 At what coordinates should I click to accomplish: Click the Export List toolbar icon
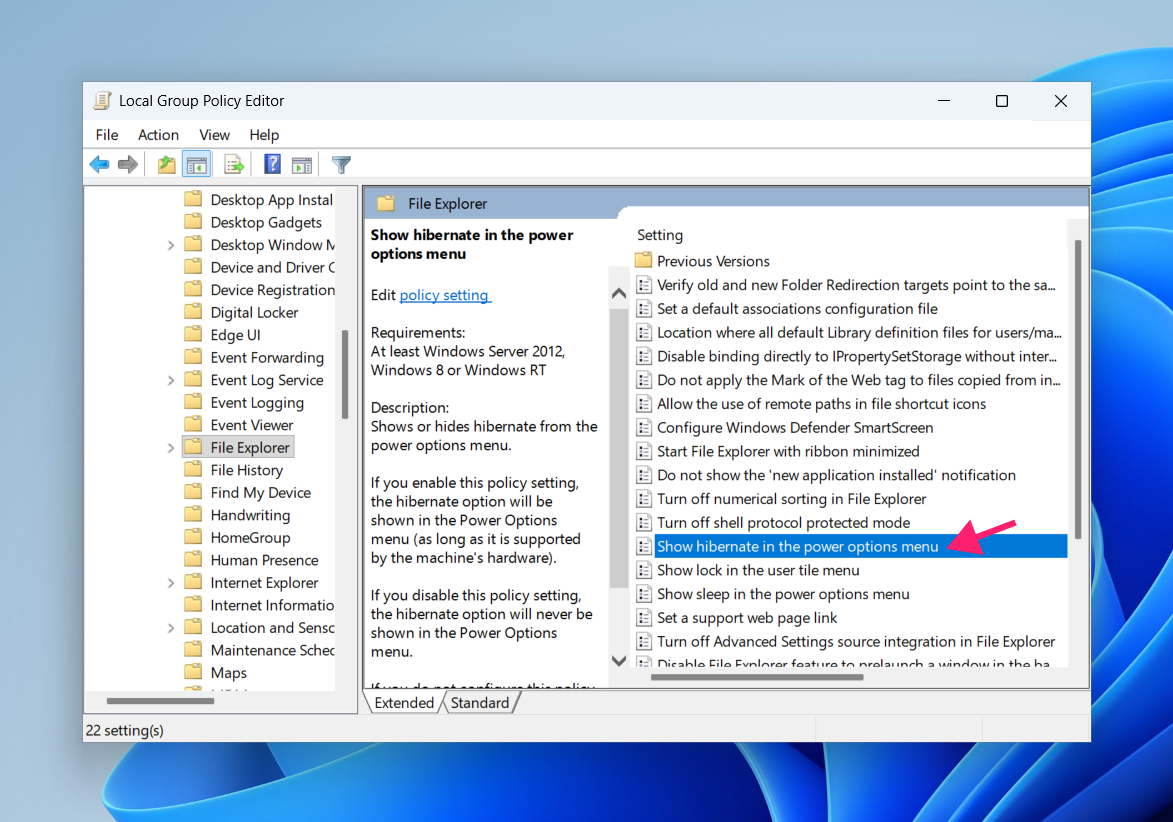pos(234,165)
